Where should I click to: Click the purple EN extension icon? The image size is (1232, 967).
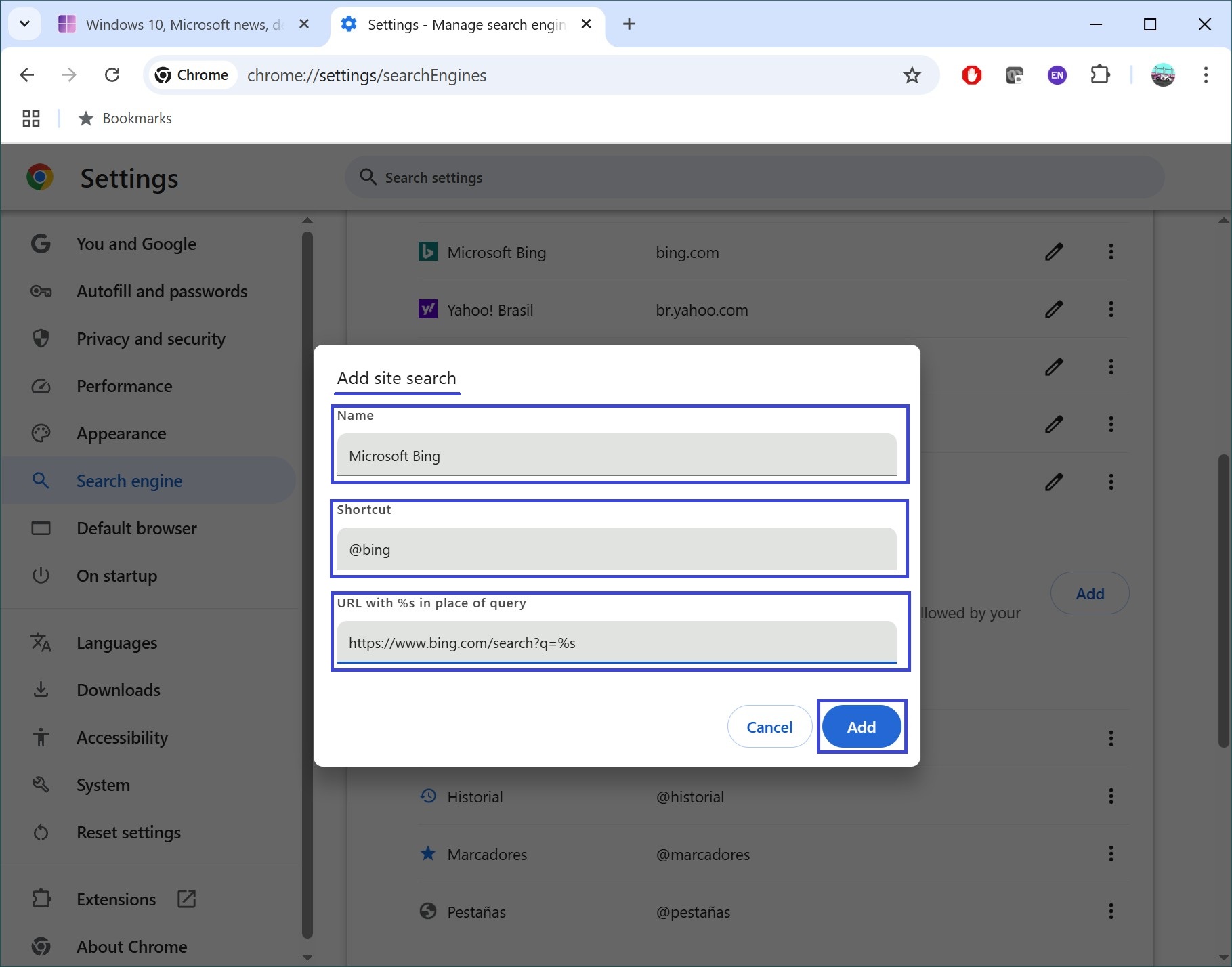point(1057,74)
